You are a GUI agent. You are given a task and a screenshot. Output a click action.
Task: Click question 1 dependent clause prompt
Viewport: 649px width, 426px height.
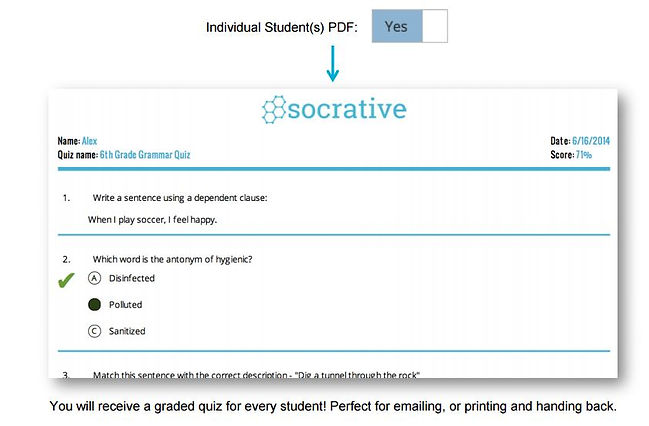[180, 198]
